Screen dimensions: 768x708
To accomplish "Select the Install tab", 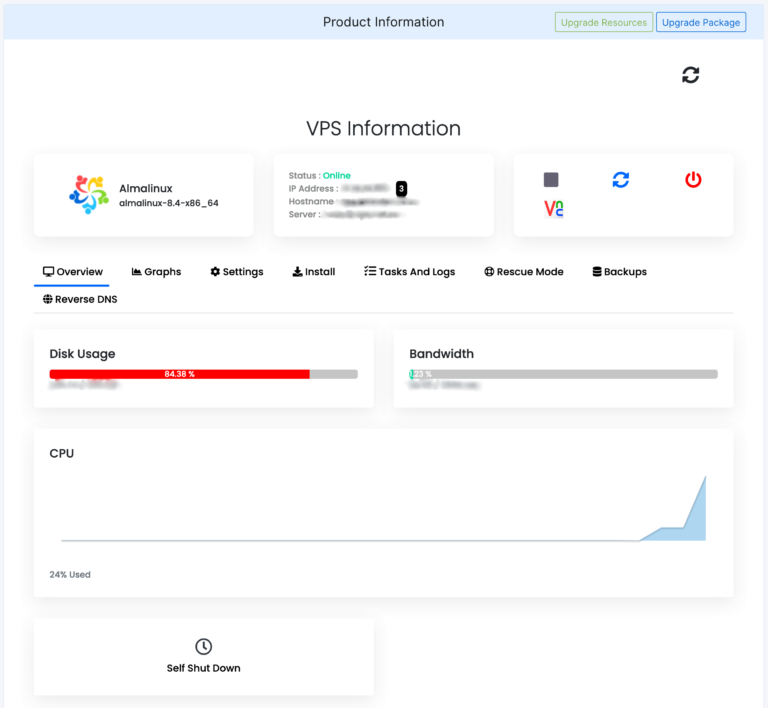I will click(313, 272).
